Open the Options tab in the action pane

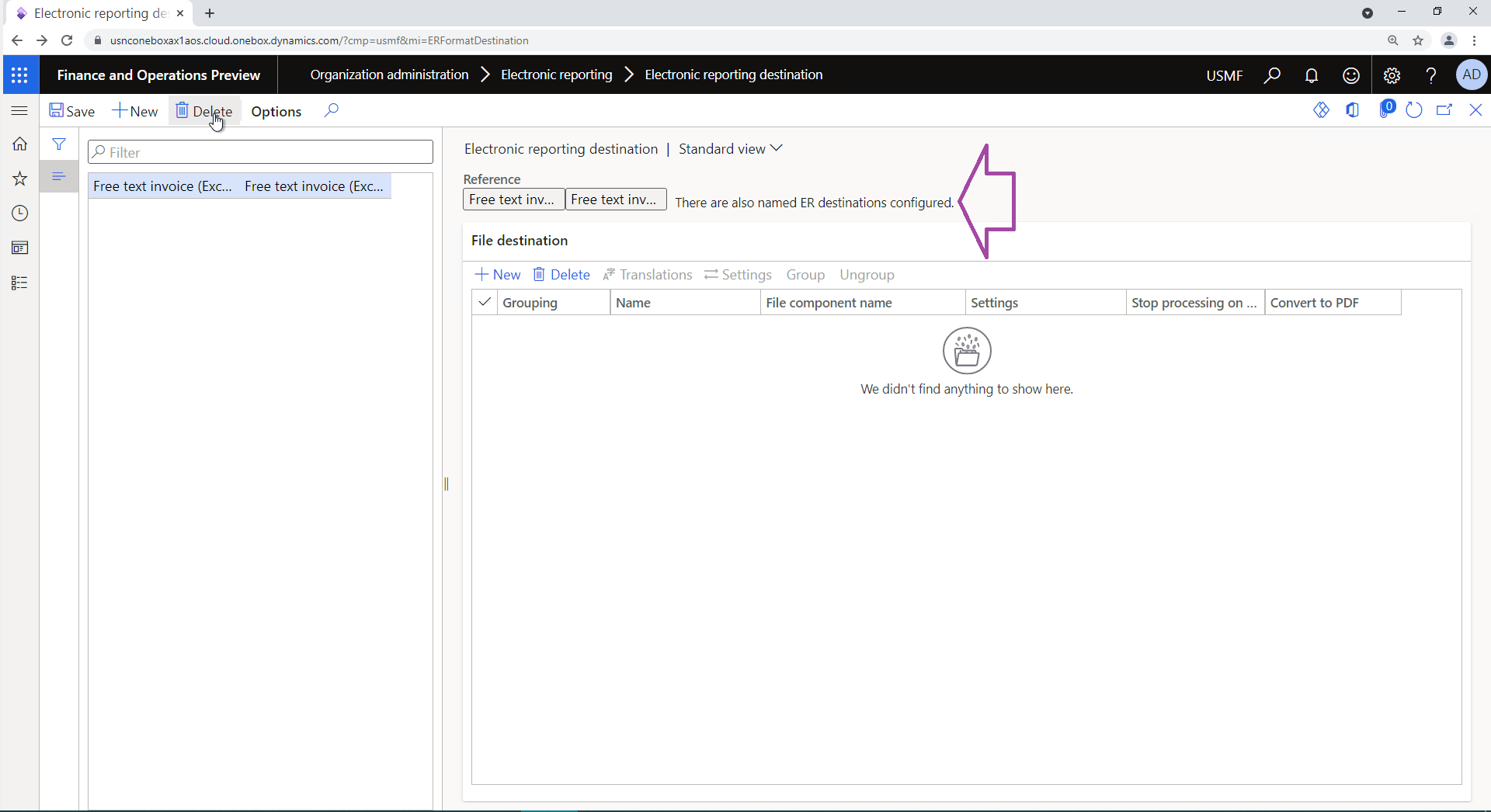click(276, 111)
